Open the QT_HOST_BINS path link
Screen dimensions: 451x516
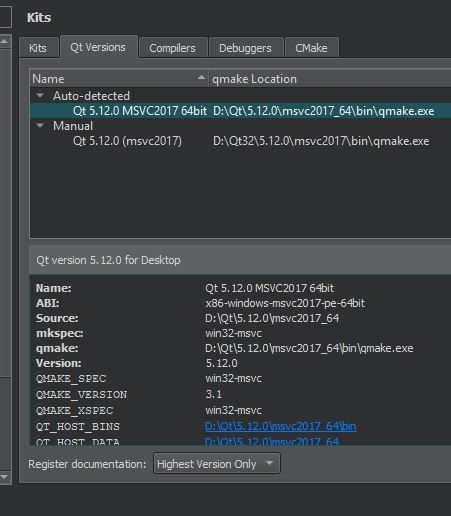pyautogui.click(x=281, y=426)
